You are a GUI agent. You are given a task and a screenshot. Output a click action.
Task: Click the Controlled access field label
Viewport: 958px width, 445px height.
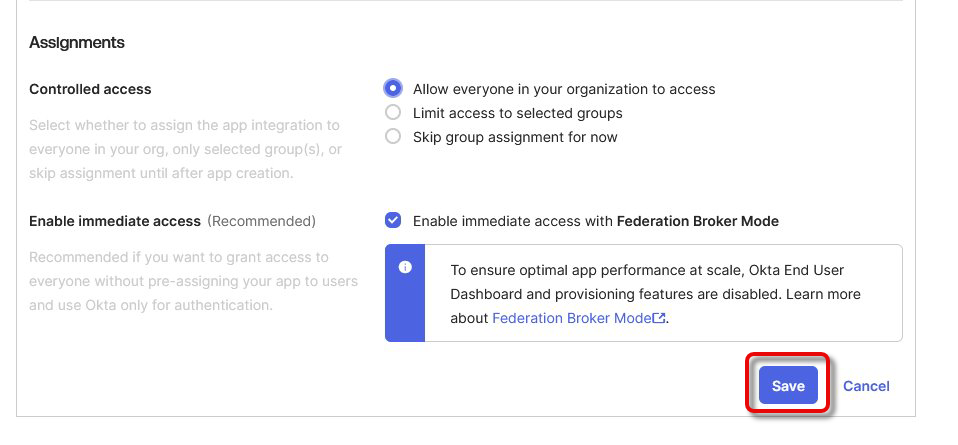(x=90, y=89)
